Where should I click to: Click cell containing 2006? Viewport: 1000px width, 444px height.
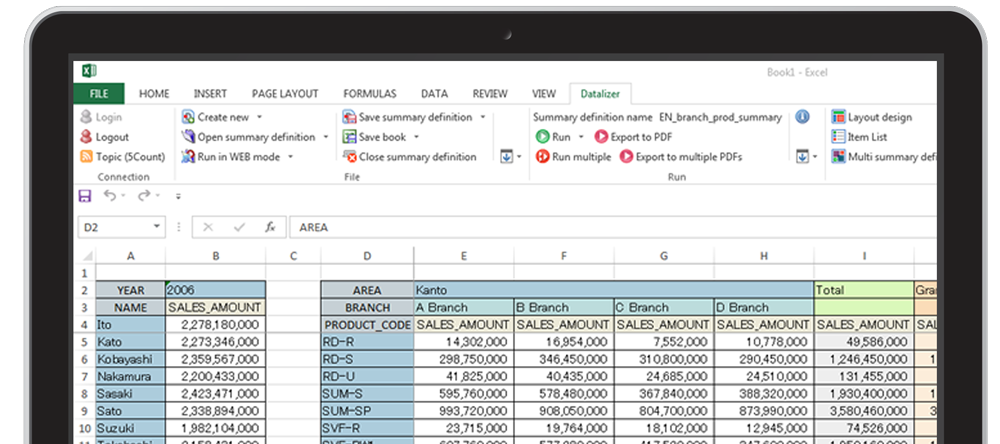click(216, 290)
